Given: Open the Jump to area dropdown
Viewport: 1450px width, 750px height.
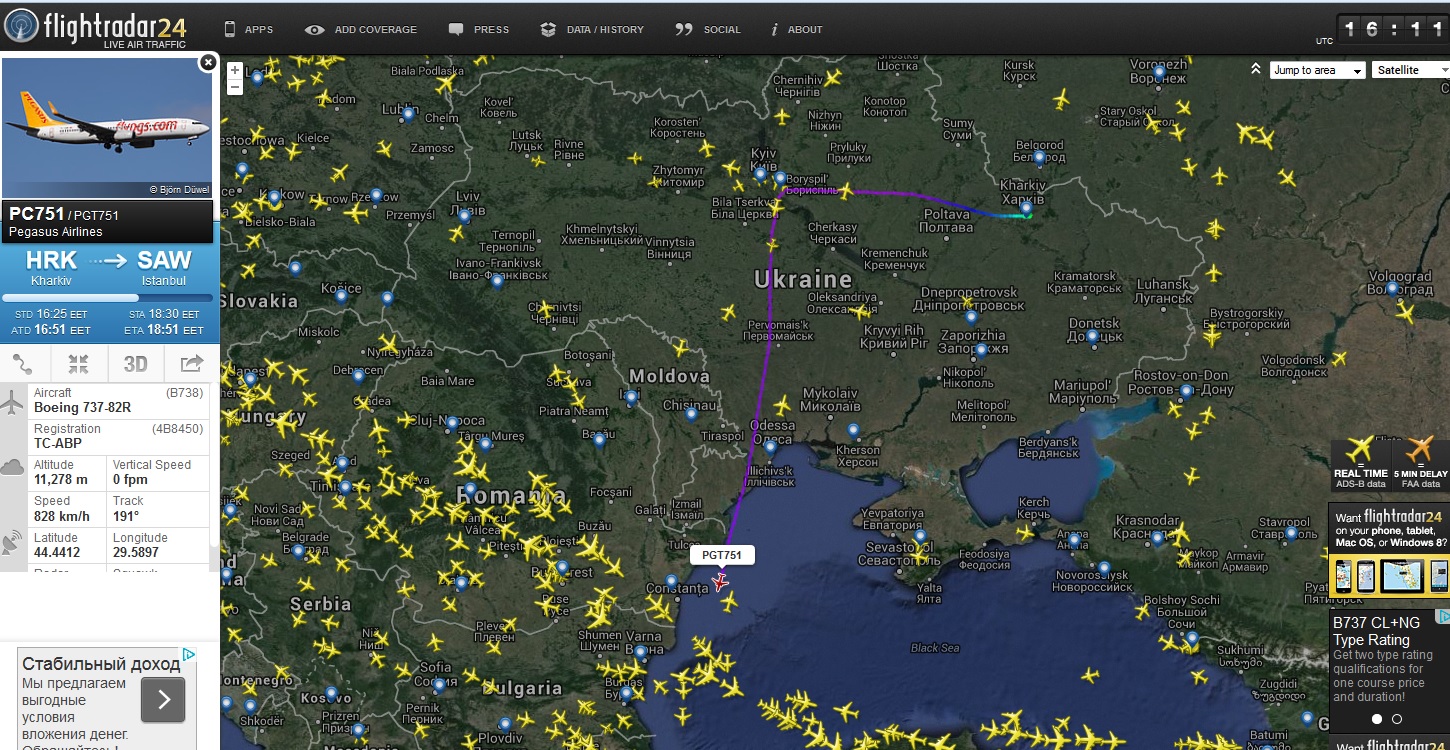Looking at the screenshot, I should pyautogui.click(x=1317, y=70).
